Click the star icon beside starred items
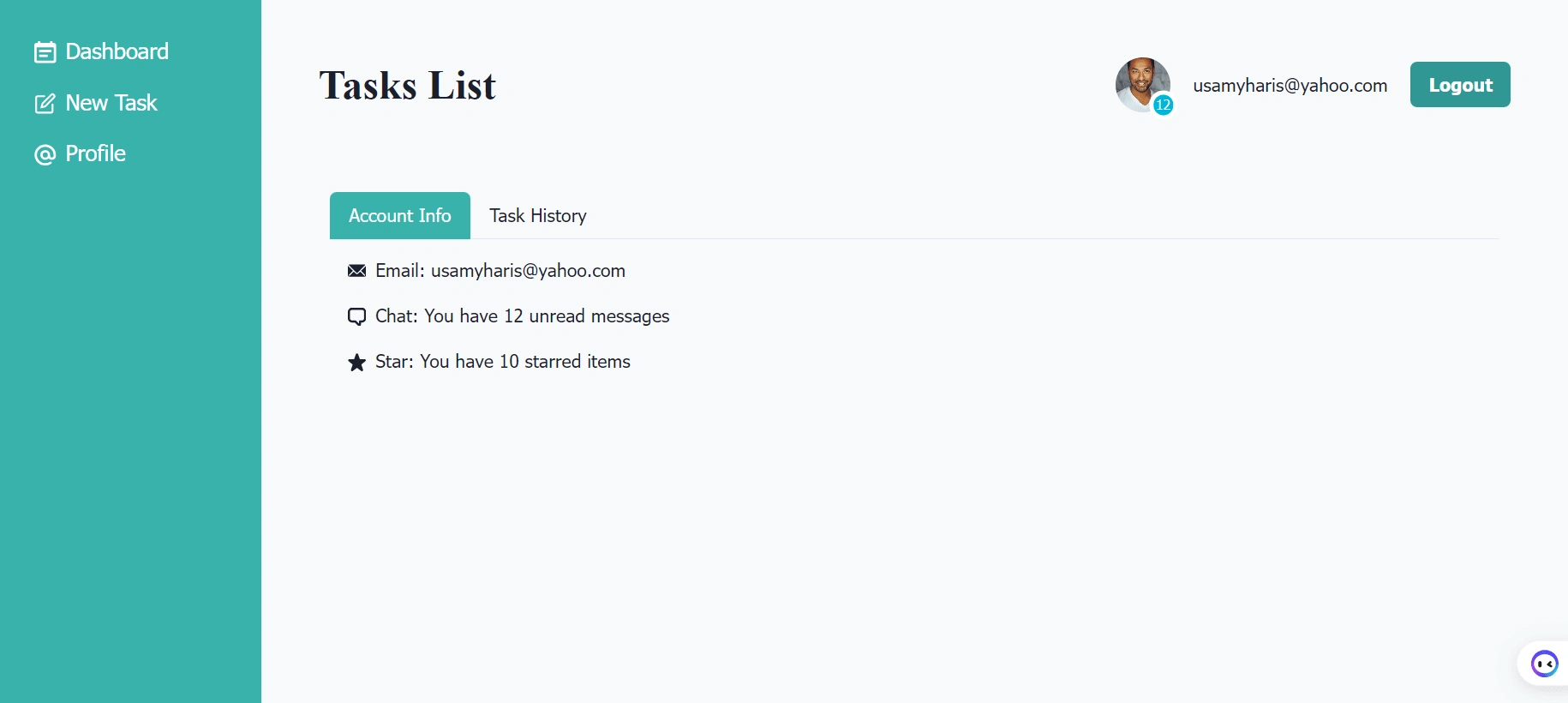Viewport: 1568px width, 703px height. pos(356,362)
